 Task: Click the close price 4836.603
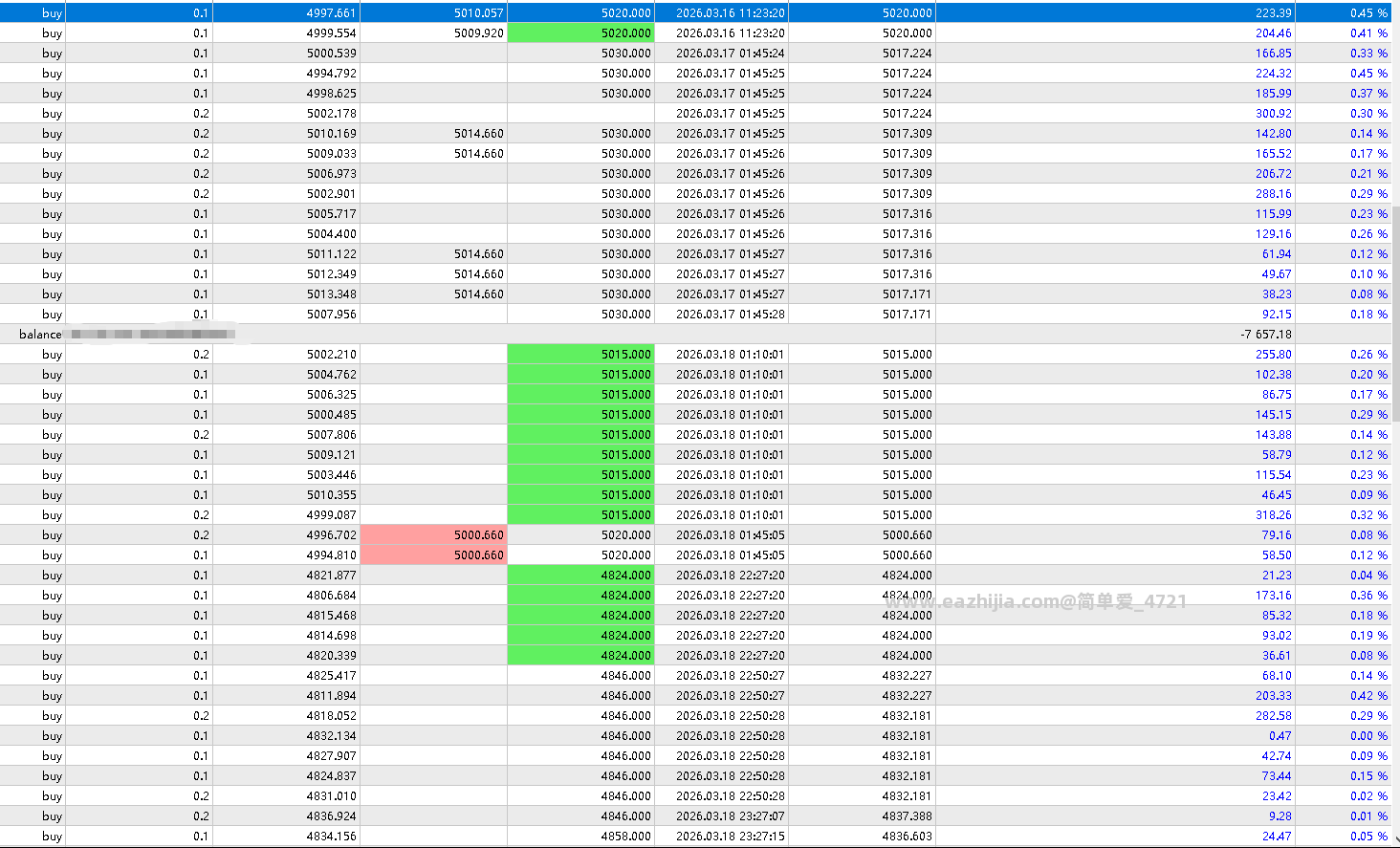click(907, 837)
